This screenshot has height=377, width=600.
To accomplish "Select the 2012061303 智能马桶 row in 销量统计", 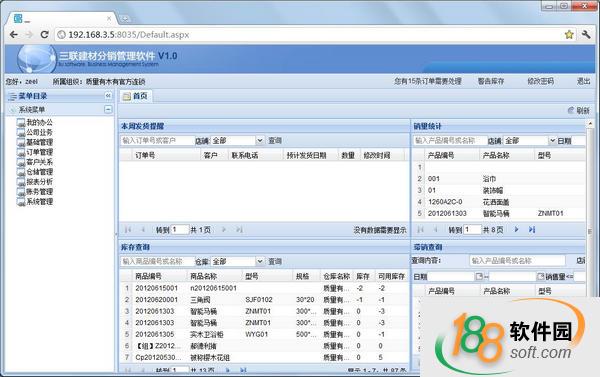I will pyautogui.click(x=499, y=213).
